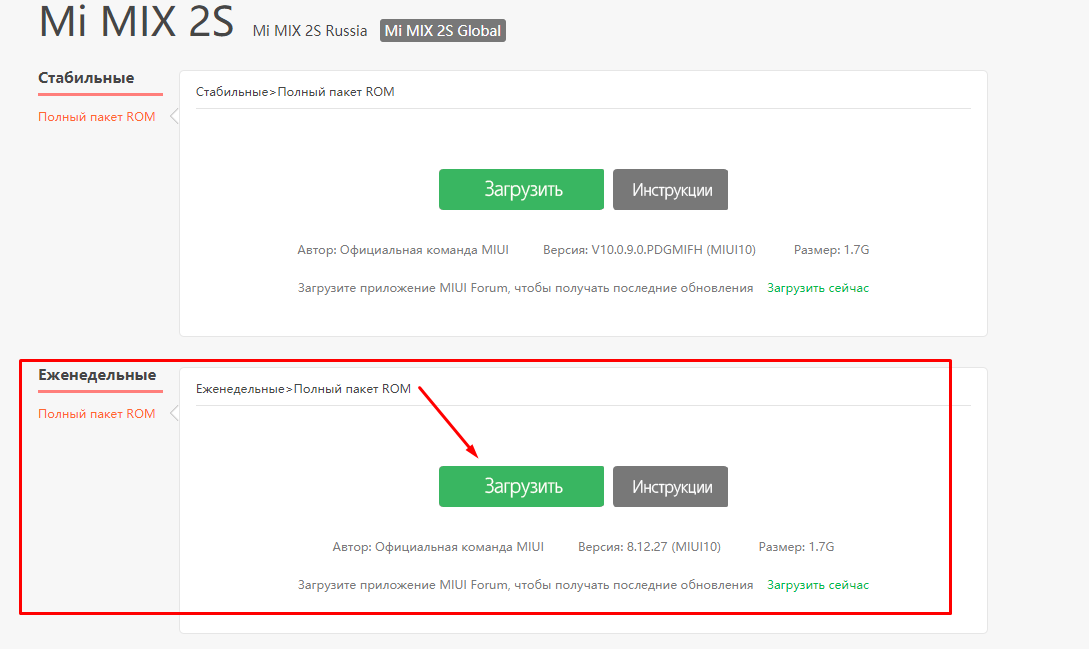Screen dimensions: 1089x649
Task: Click the Стабильные>Полный пакет ROM breadcrumb
Action: pos(295,92)
